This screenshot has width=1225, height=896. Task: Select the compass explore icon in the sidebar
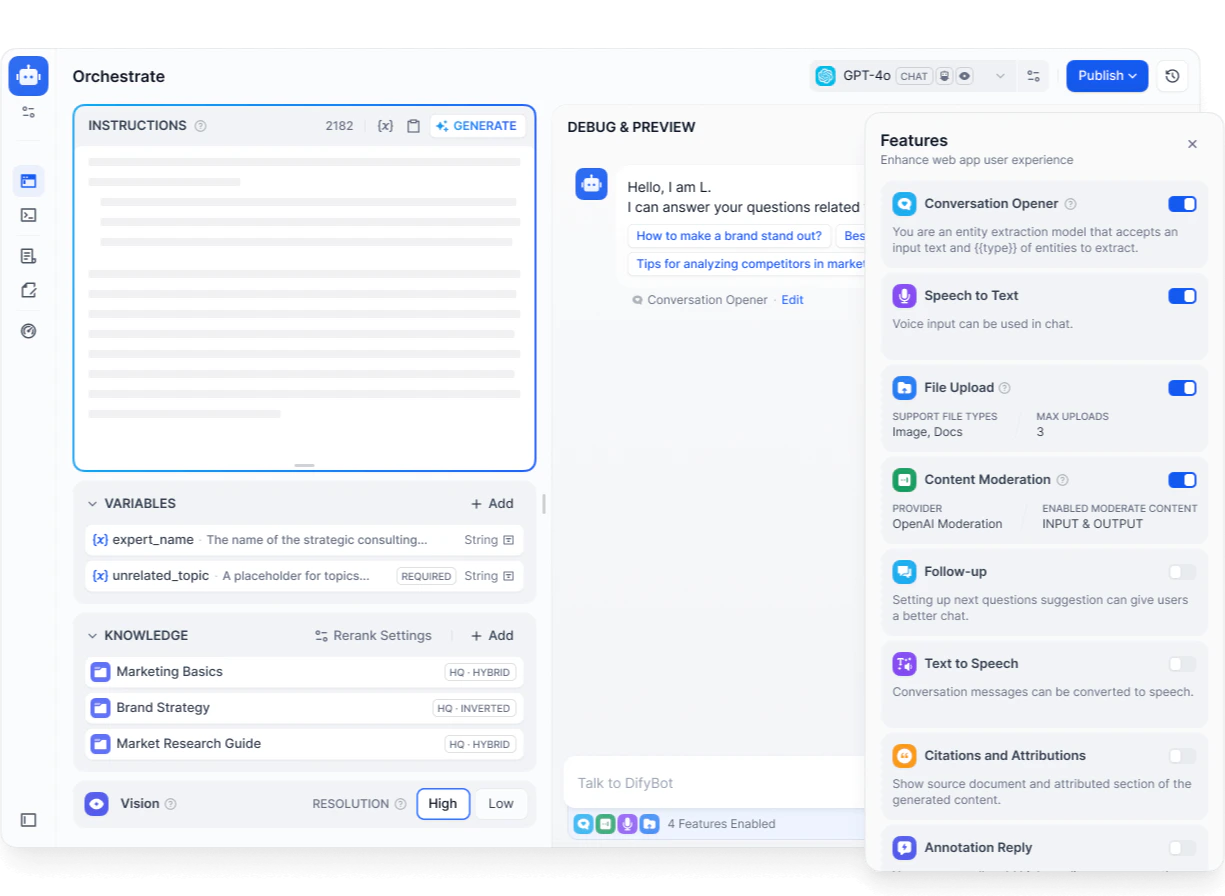28,330
